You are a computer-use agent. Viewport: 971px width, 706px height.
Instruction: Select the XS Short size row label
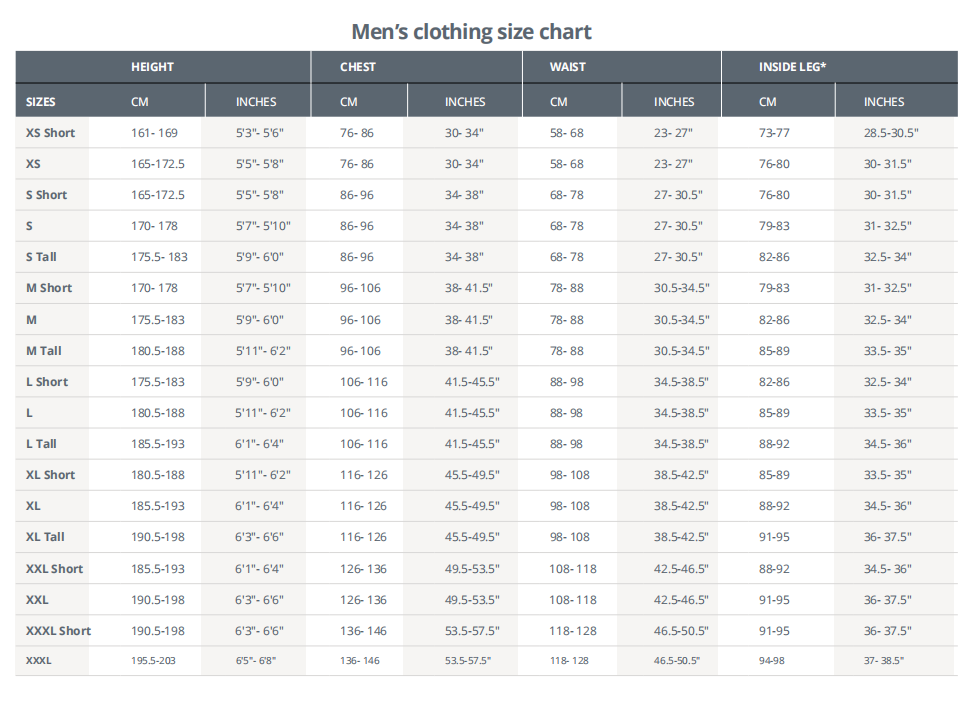click(x=50, y=133)
